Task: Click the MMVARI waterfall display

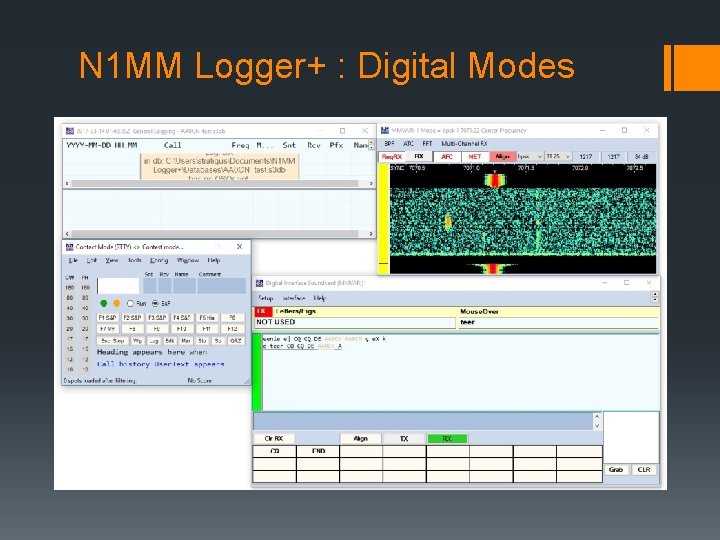Action: 523,219
